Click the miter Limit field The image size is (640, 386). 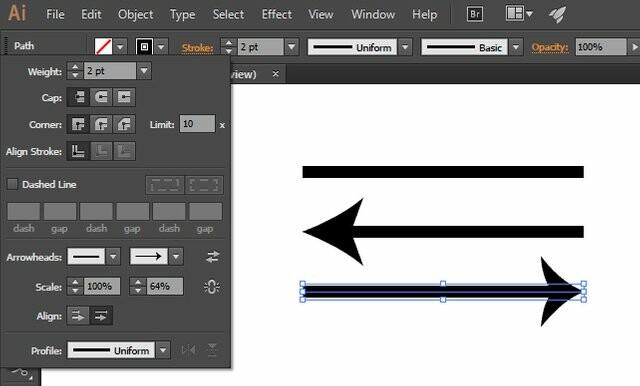click(x=197, y=124)
